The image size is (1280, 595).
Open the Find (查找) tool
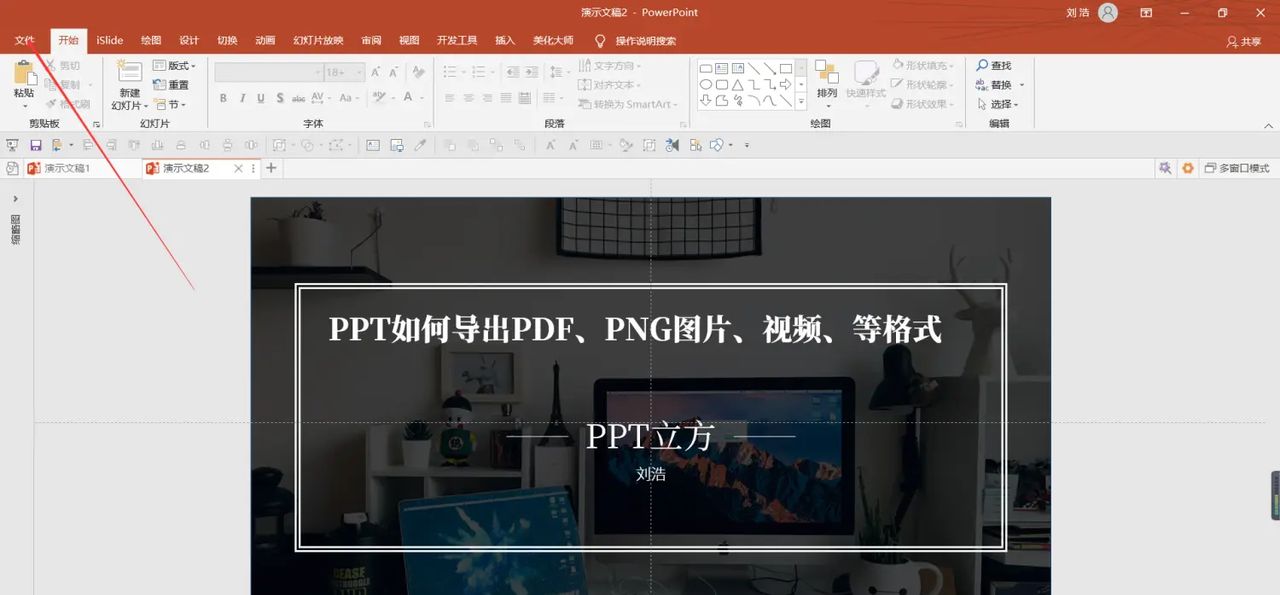[x=997, y=64]
